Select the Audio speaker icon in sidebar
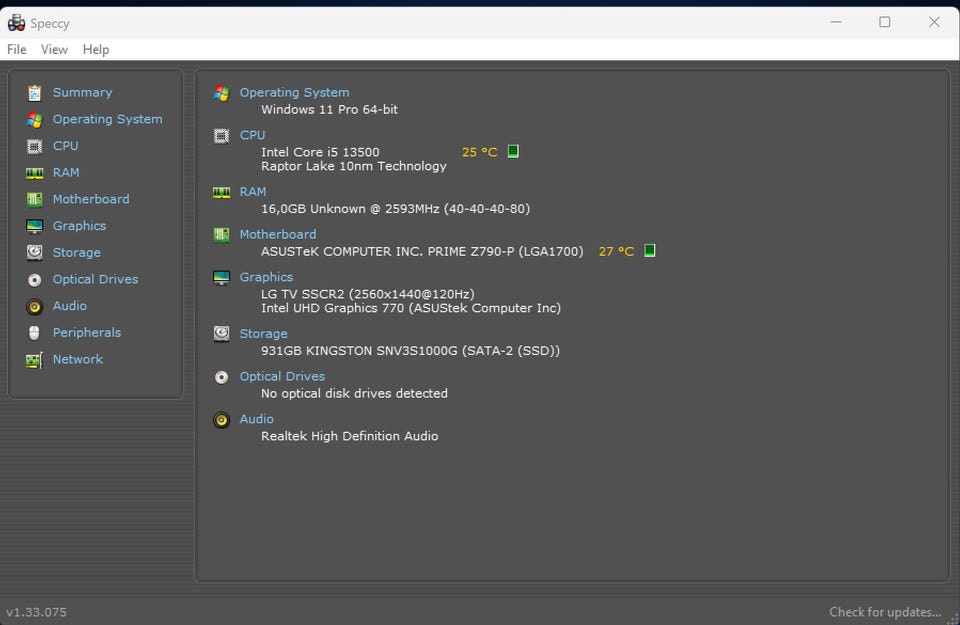This screenshot has width=960, height=625. [x=35, y=307]
